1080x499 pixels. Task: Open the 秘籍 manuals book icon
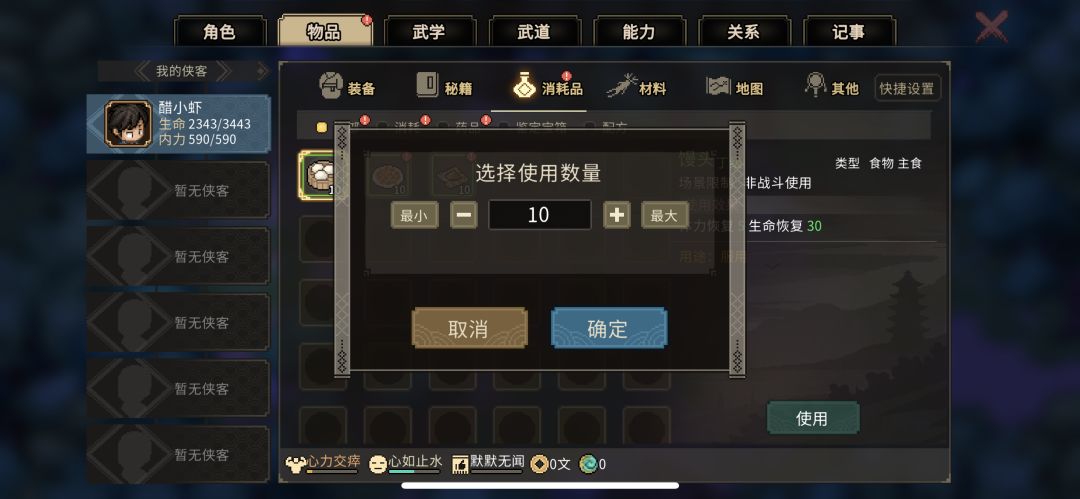[427, 85]
